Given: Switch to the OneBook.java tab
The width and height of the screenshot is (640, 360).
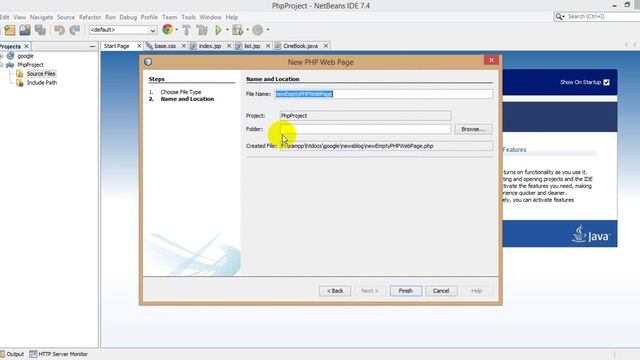Looking at the screenshot, I should [300, 46].
